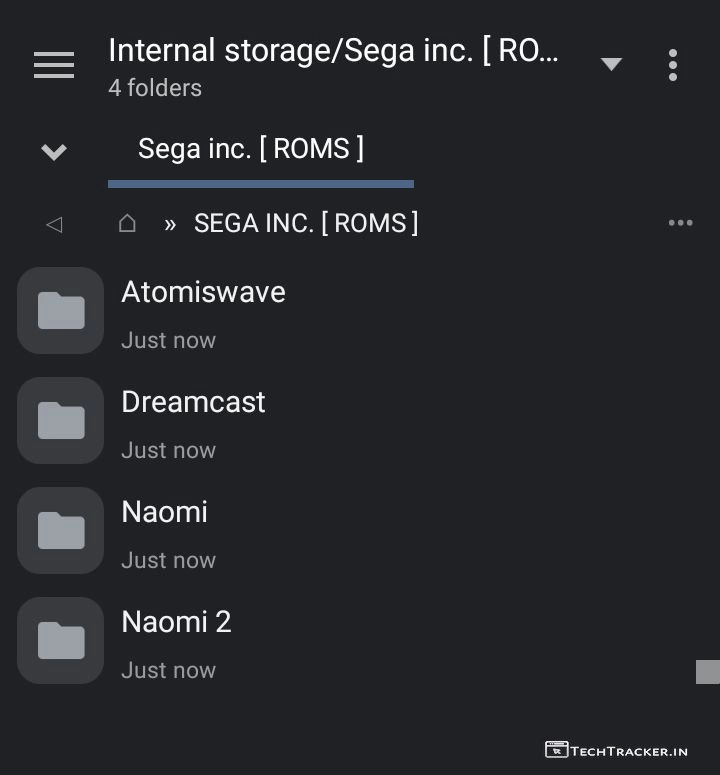
Task: Click the Atomiswave folder icon
Action: coord(61,311)
